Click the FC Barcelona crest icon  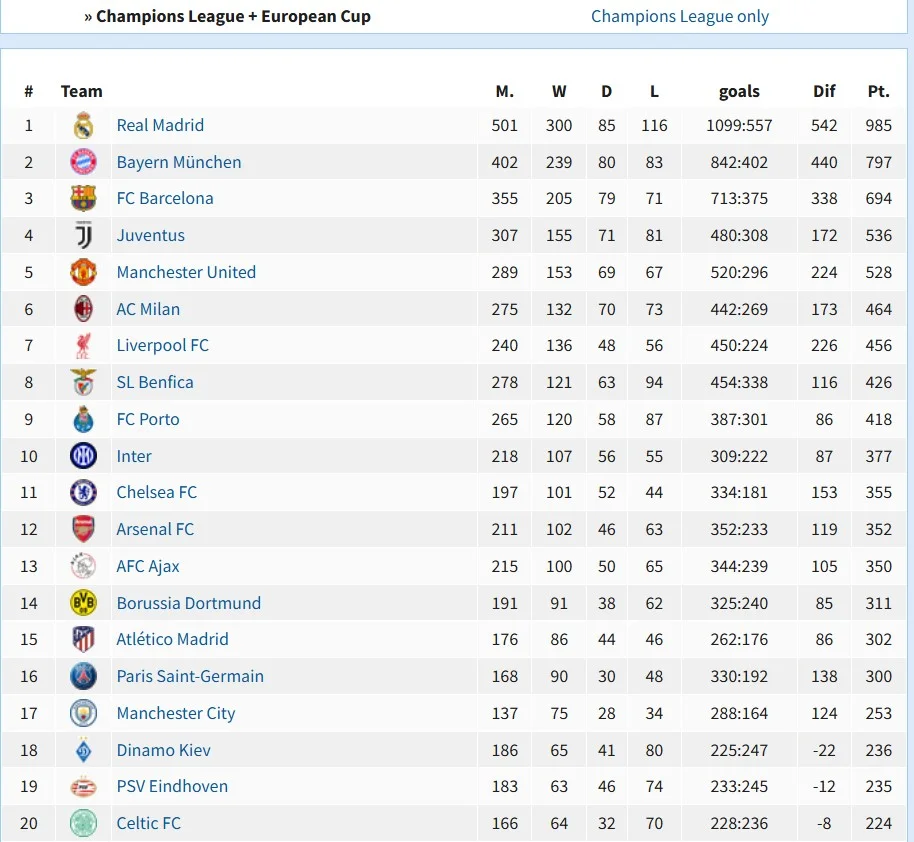tap(83, 198)
